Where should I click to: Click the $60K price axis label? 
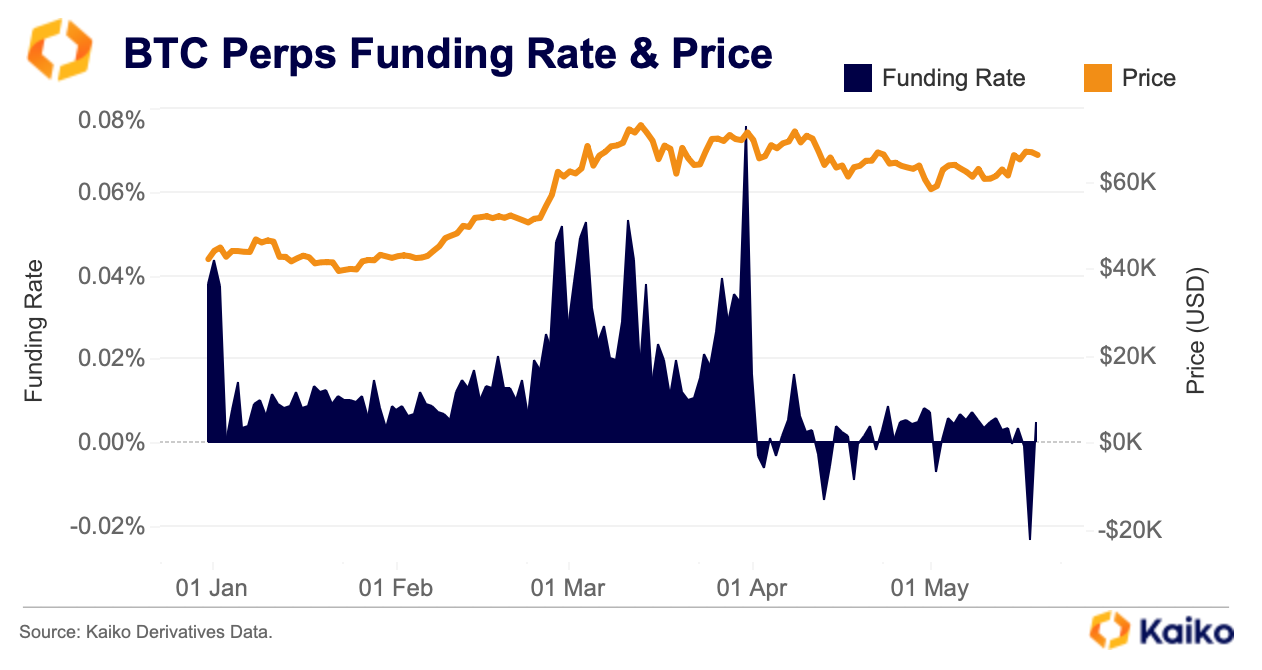pos(1126,182)
